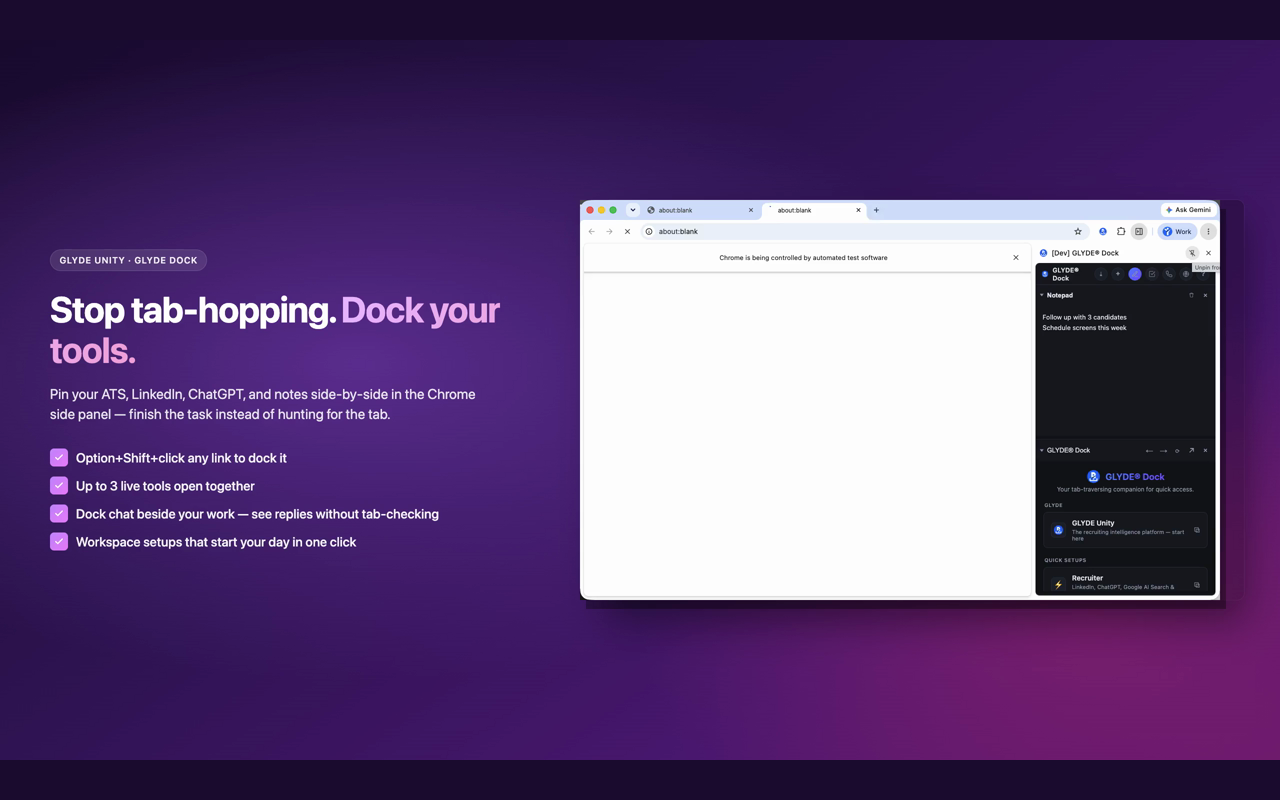Collapse the GLYDE® Dock section triangle
This screenshot has height=800, width=1280.
click(1041, 450)
